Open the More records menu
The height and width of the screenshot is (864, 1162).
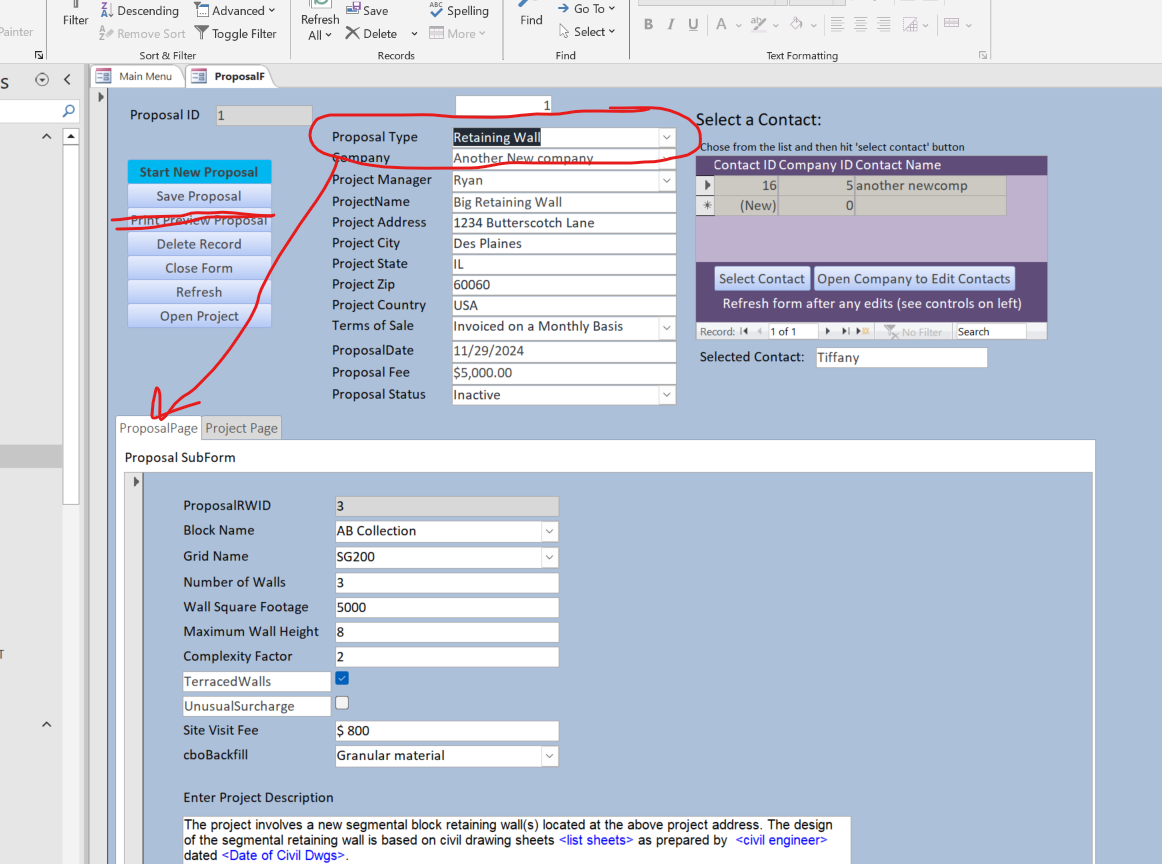click(457, 33)
